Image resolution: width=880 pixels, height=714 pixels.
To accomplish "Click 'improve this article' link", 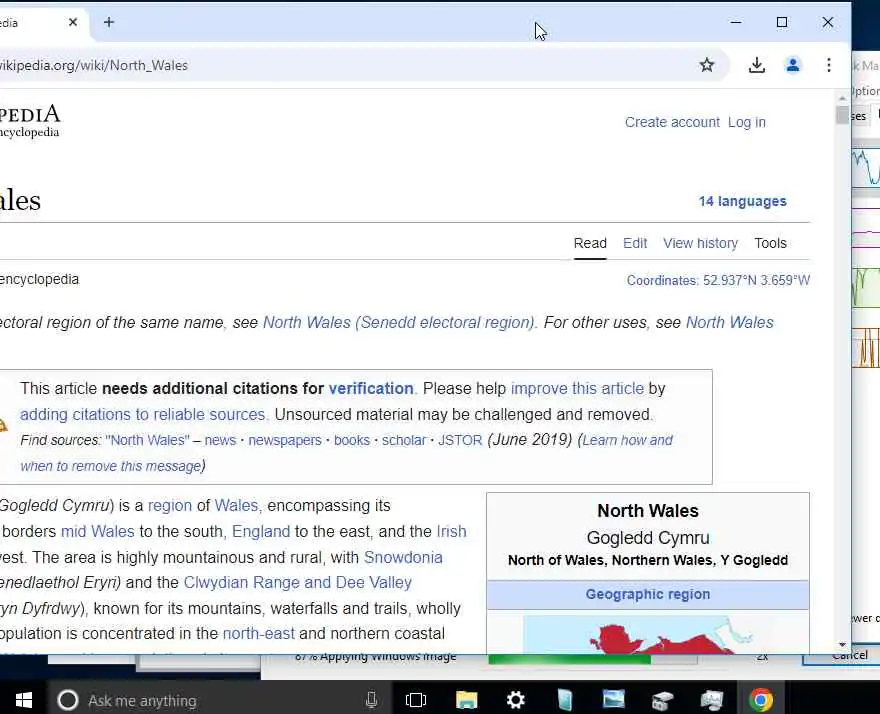I will (577, 388).
